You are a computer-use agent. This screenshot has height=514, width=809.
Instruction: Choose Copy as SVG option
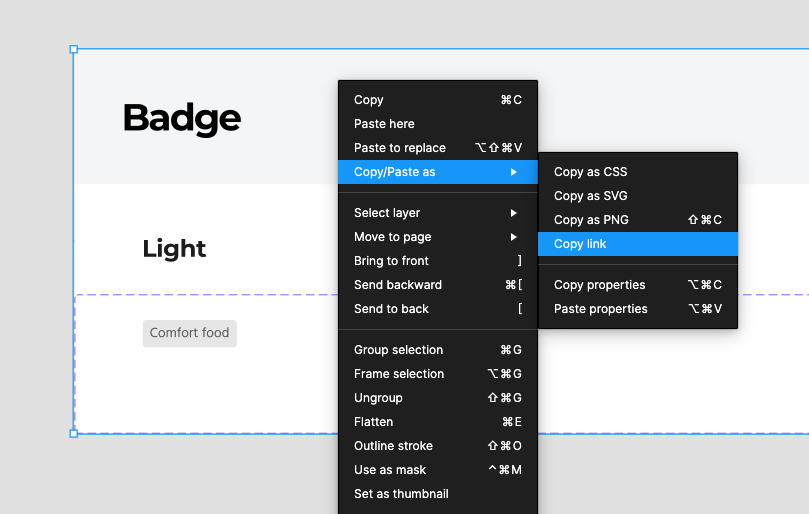pos(638,196)
